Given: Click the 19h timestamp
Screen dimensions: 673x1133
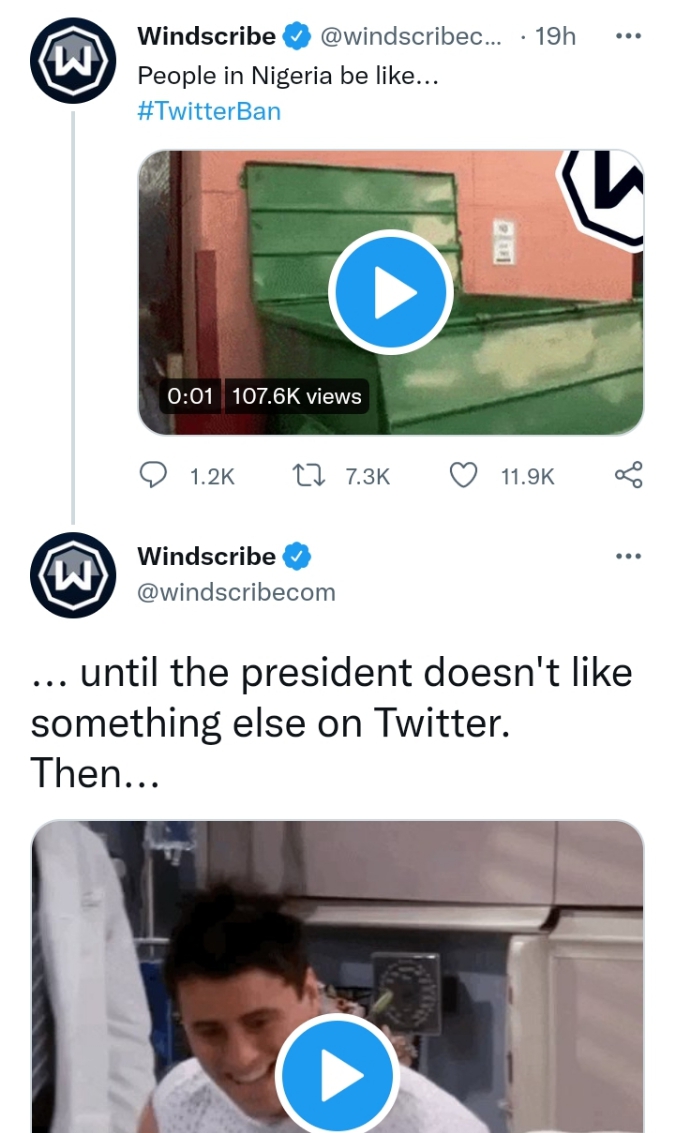Looking at the screenshot, I should [x=556, y=37].
